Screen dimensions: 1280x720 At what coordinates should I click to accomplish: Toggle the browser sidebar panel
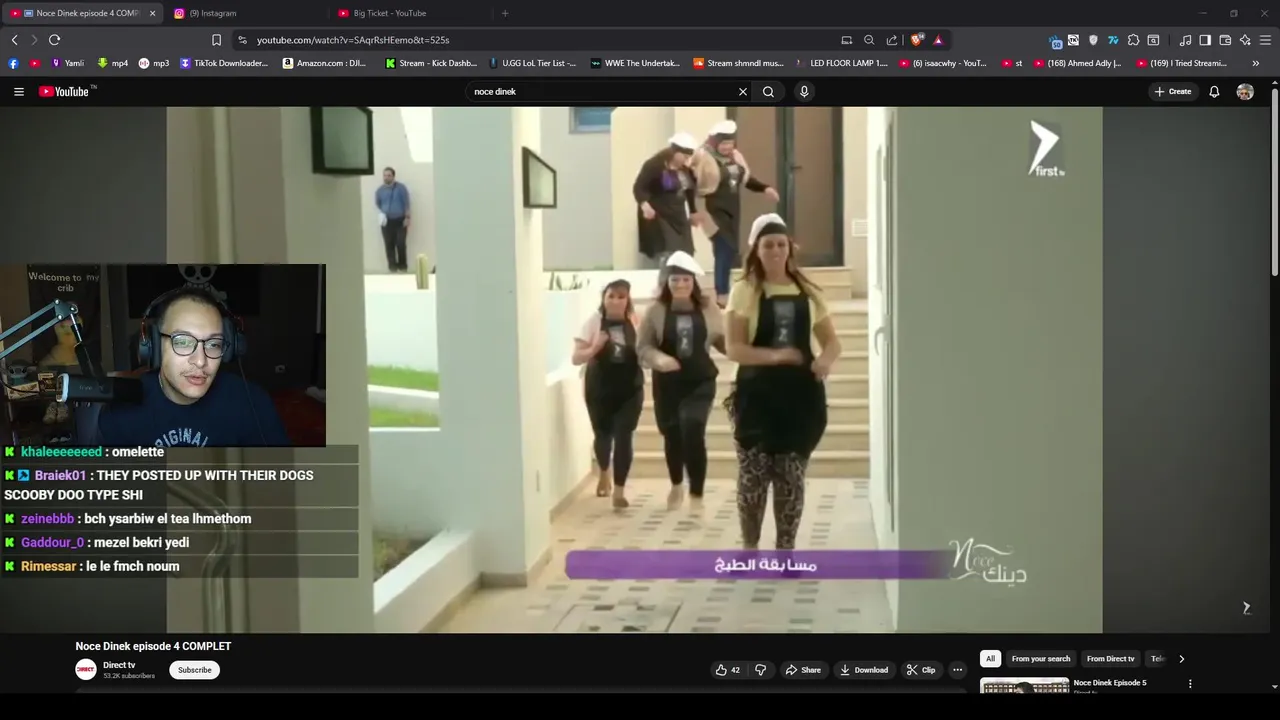1205,40
